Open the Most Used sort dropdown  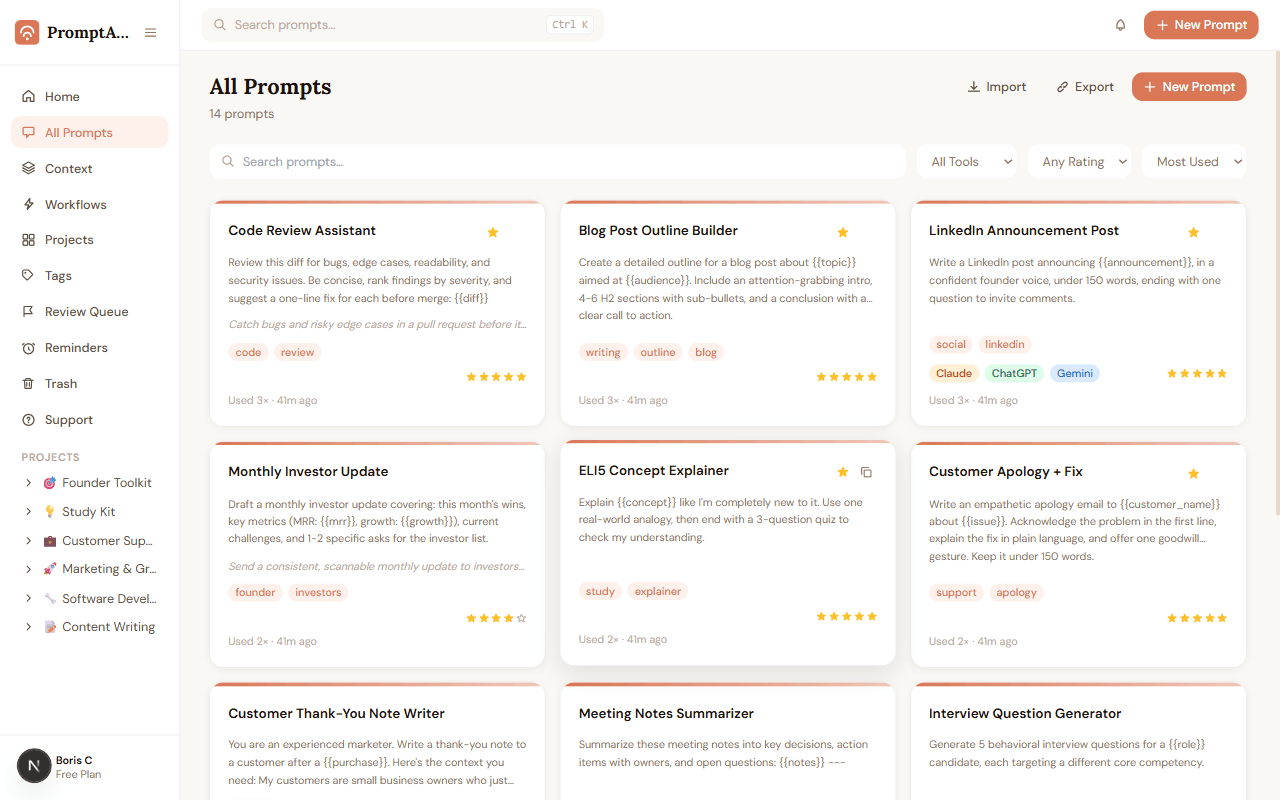point(1195,162)
